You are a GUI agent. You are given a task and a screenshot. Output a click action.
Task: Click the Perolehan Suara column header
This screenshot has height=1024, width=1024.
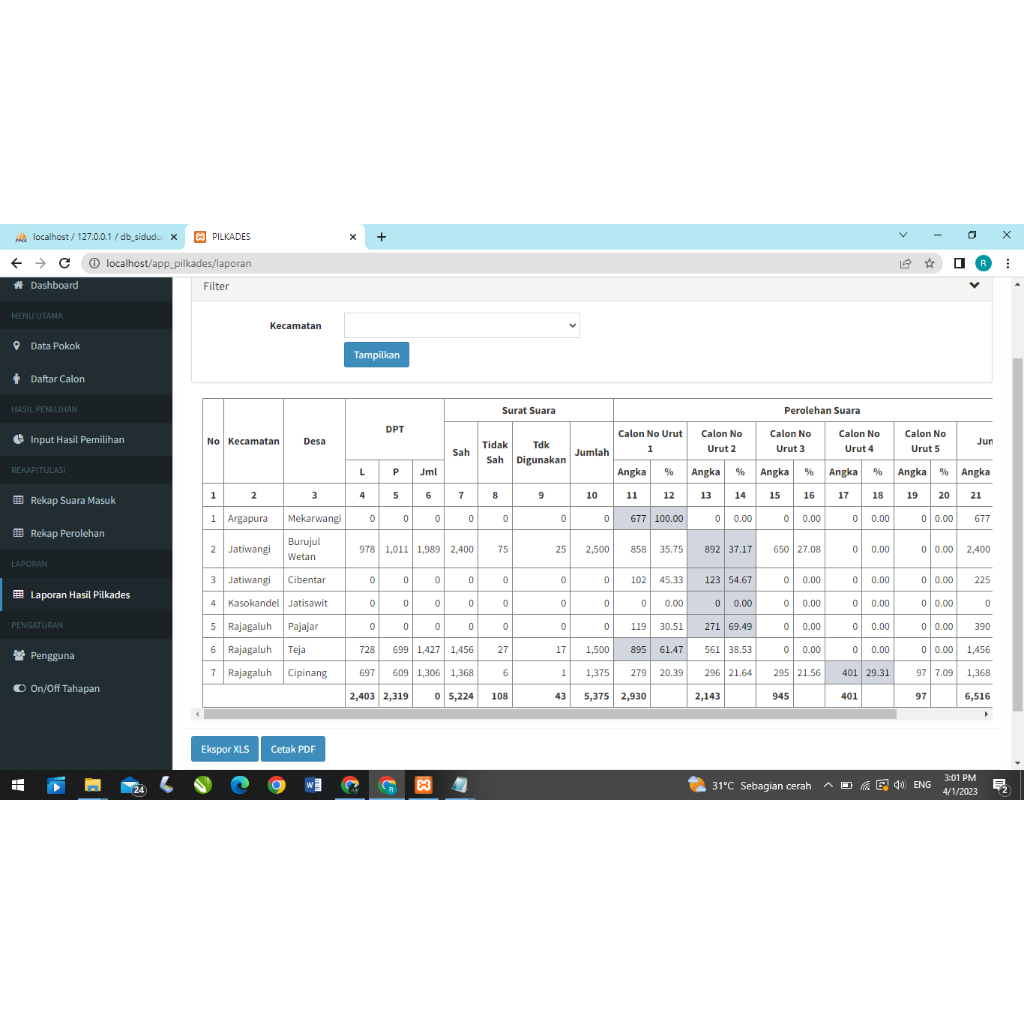[822, 410]
